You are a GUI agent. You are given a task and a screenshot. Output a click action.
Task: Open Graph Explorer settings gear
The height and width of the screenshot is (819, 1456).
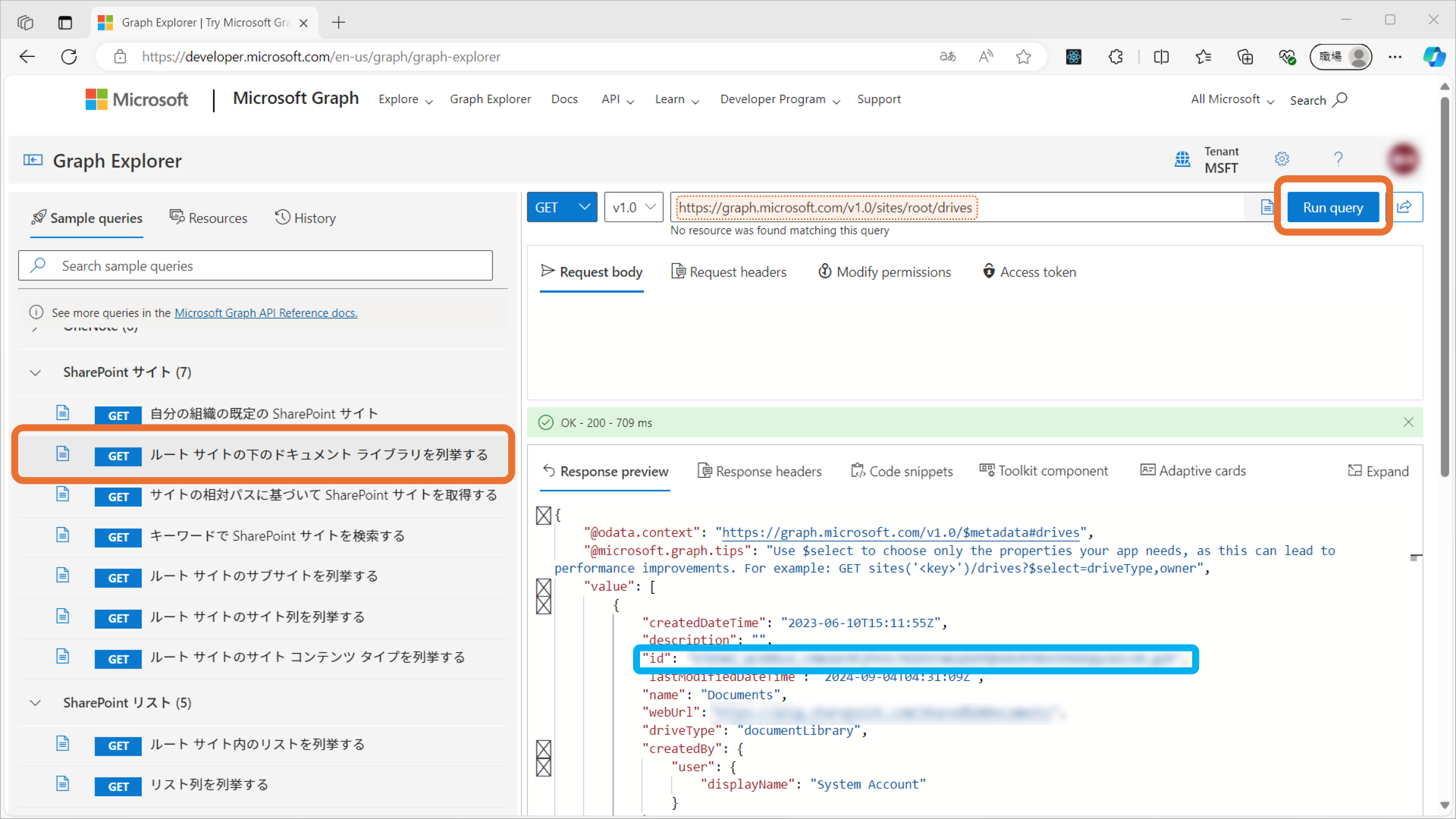click(x=1282, y=159)
